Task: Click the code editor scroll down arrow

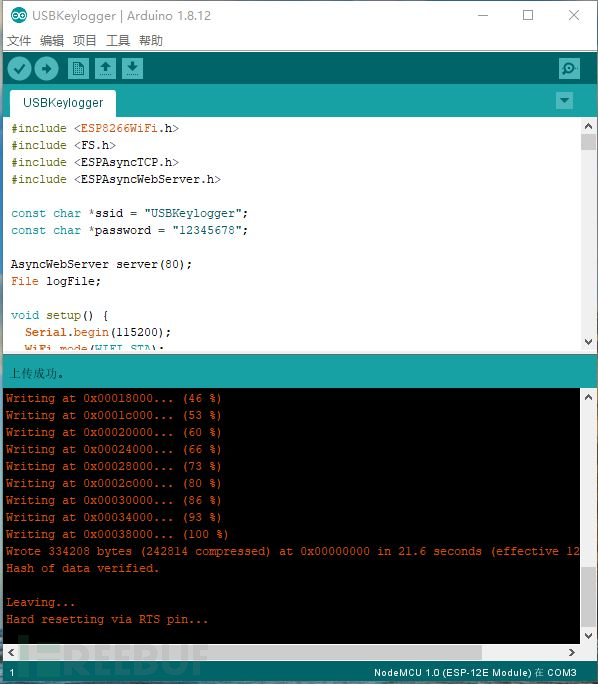Action: click(588, 342)
